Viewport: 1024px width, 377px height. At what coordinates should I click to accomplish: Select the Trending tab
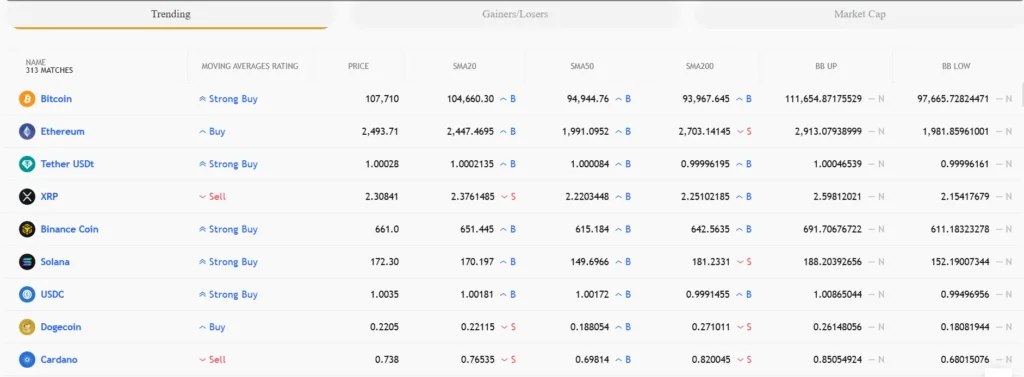click(x=170, y=14)
